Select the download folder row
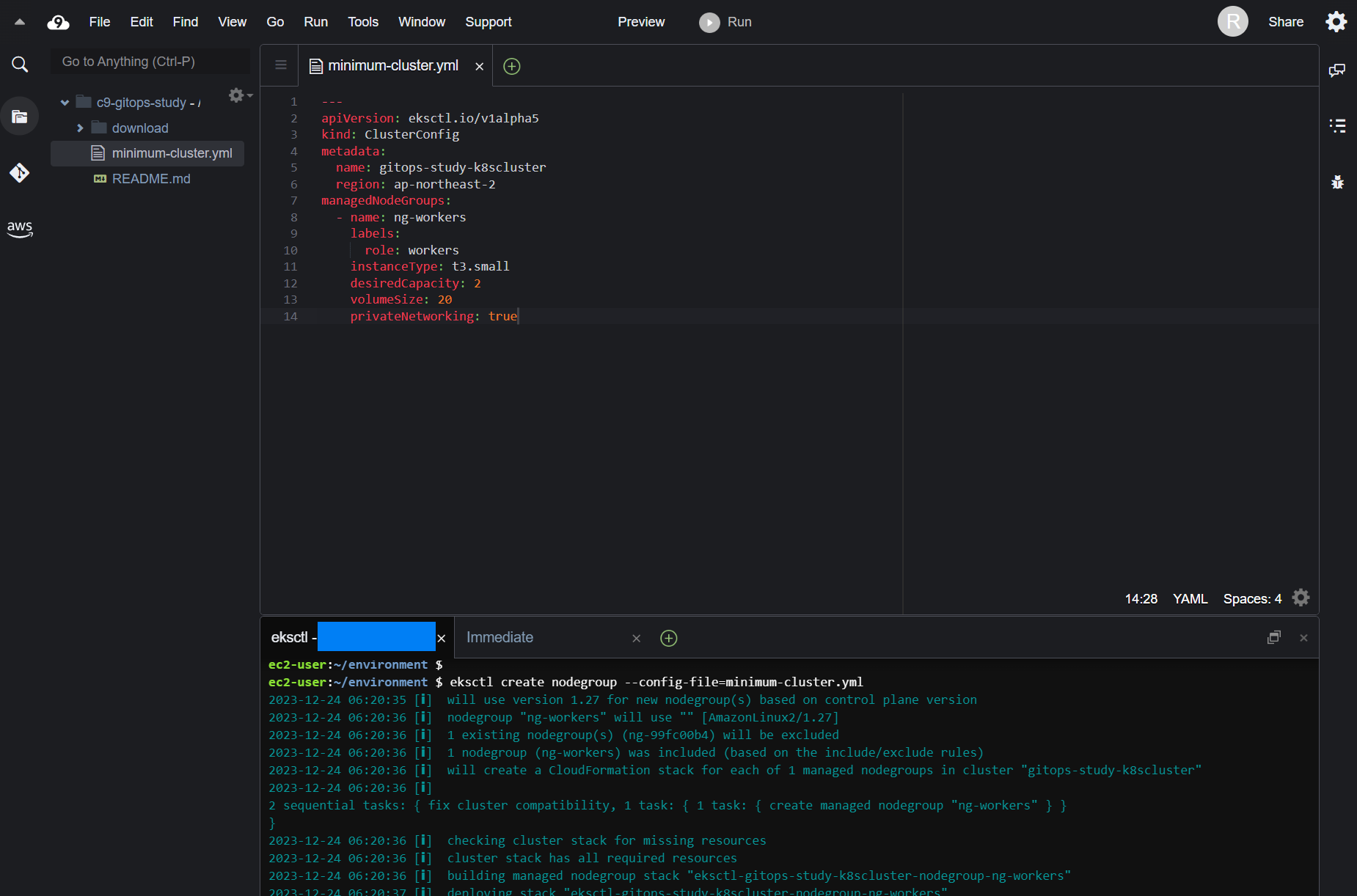Image resolution: width=1357 pixels, height=896 pixels. coord(147,128)
